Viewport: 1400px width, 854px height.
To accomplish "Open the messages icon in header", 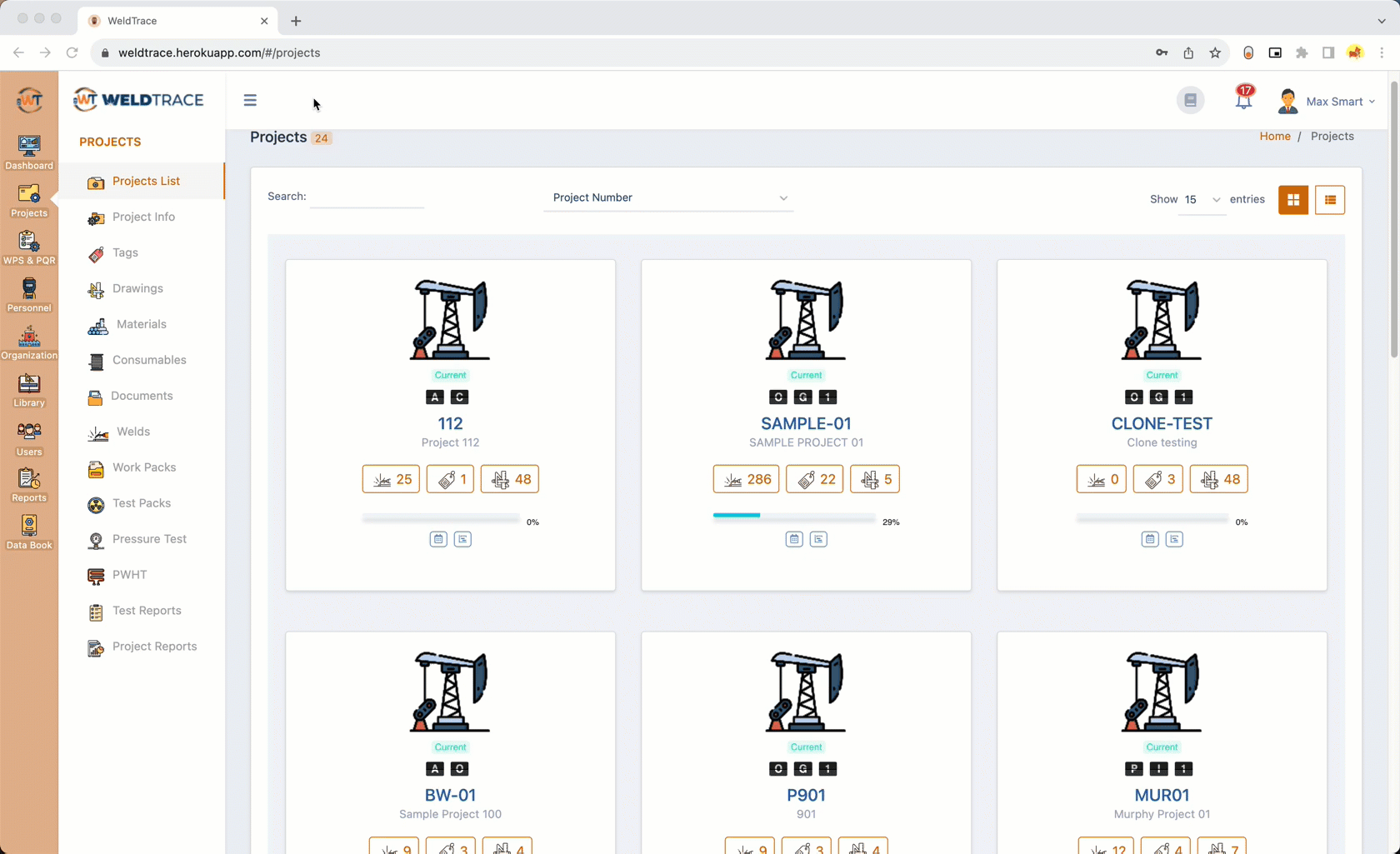I will point(1190,100).
